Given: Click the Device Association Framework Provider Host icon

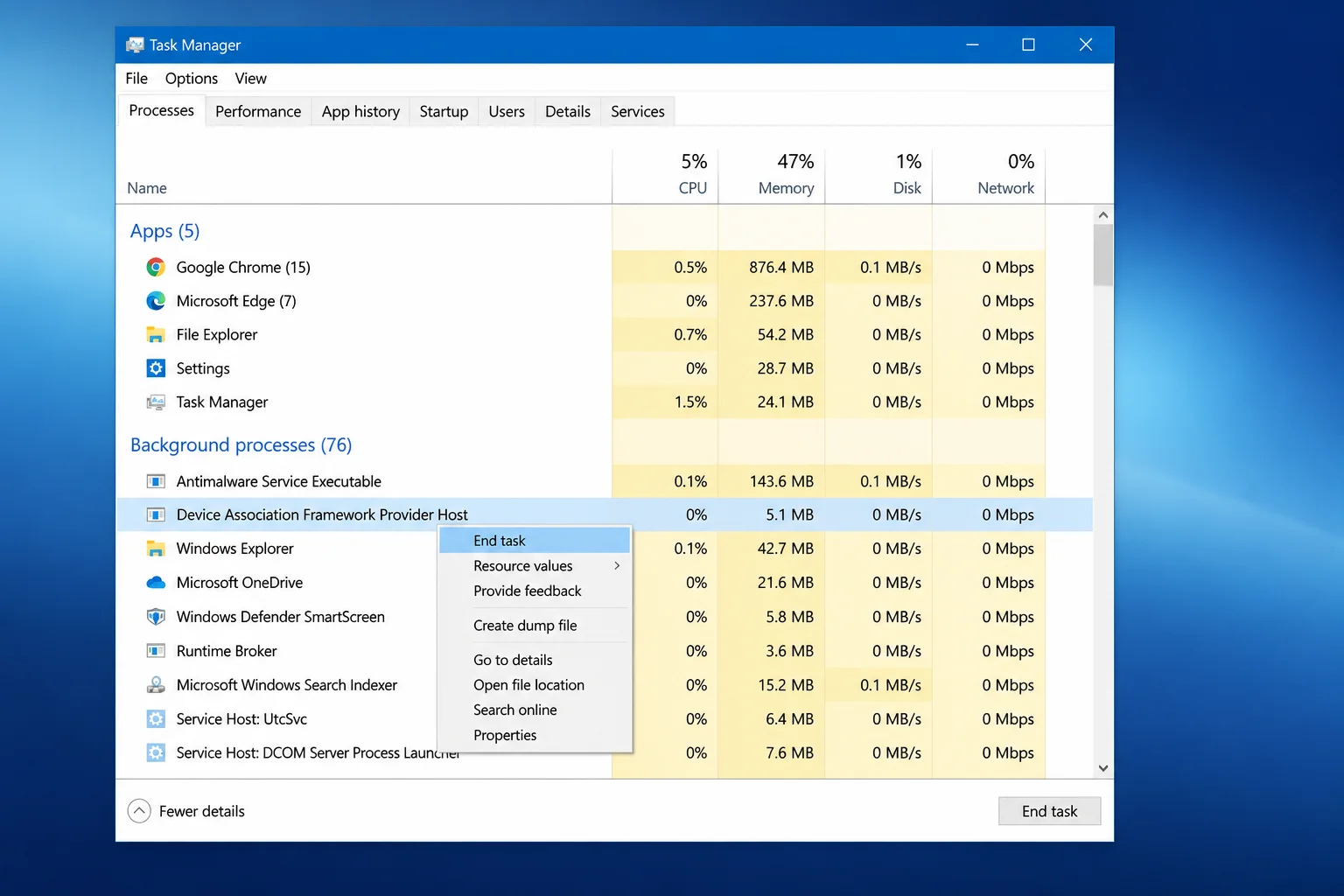Looking at the screenshot, I should [x=156, y=514].
